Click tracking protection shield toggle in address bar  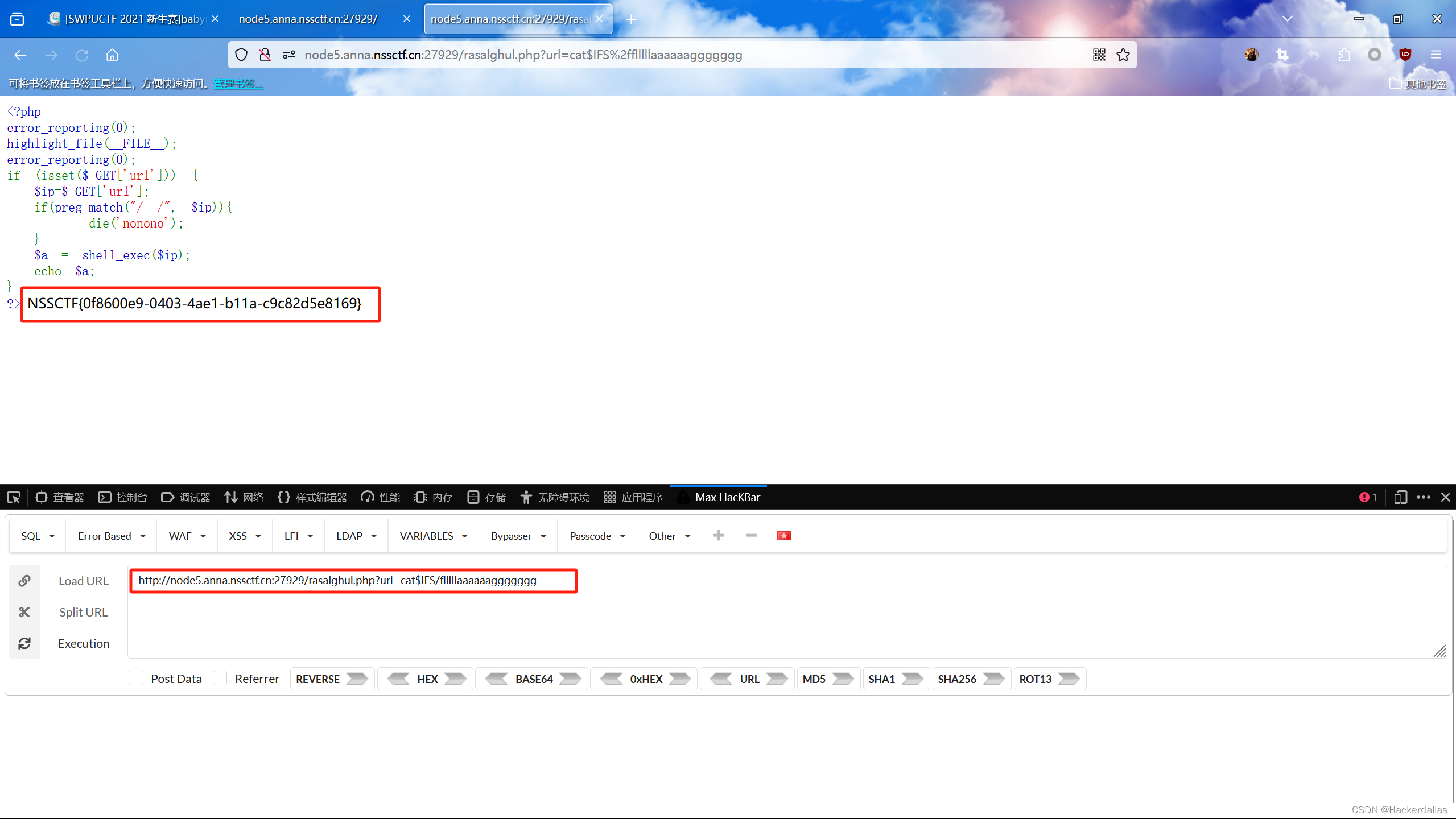tap(241, 55)
